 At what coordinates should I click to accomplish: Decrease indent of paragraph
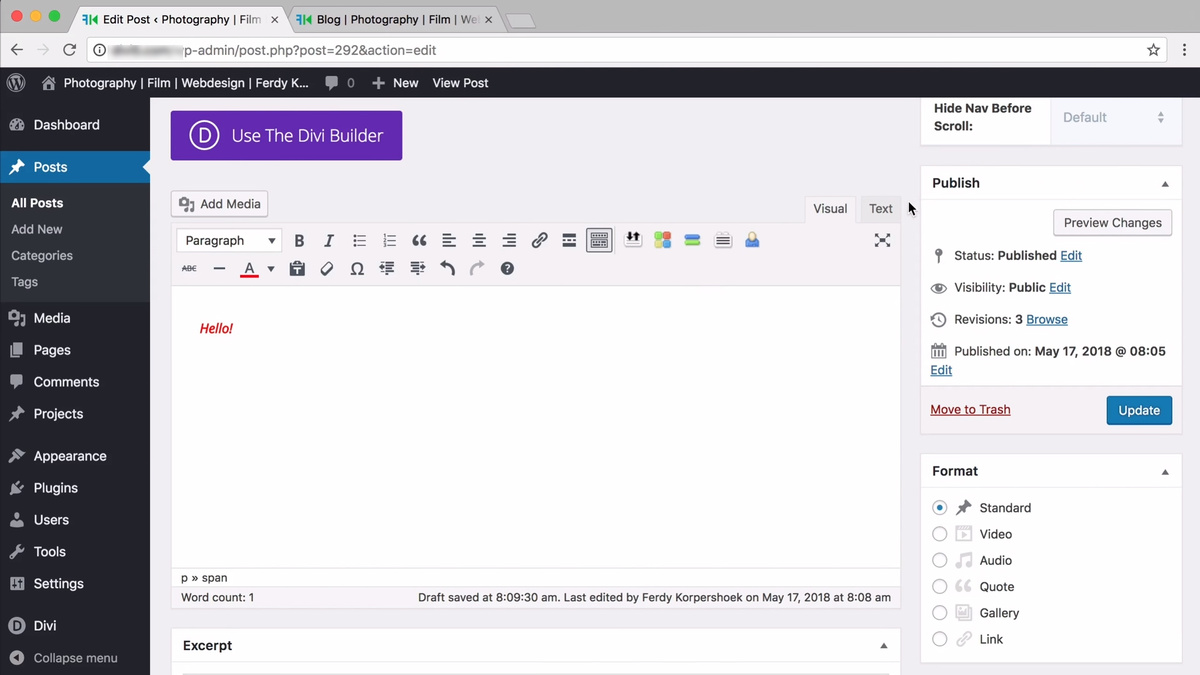click(x=387, y=269)
